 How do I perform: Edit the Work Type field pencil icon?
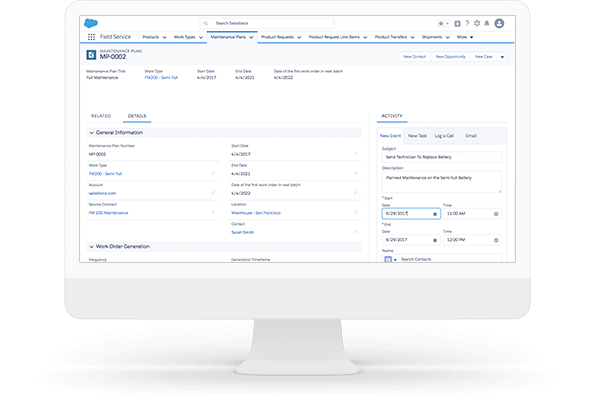213,173
